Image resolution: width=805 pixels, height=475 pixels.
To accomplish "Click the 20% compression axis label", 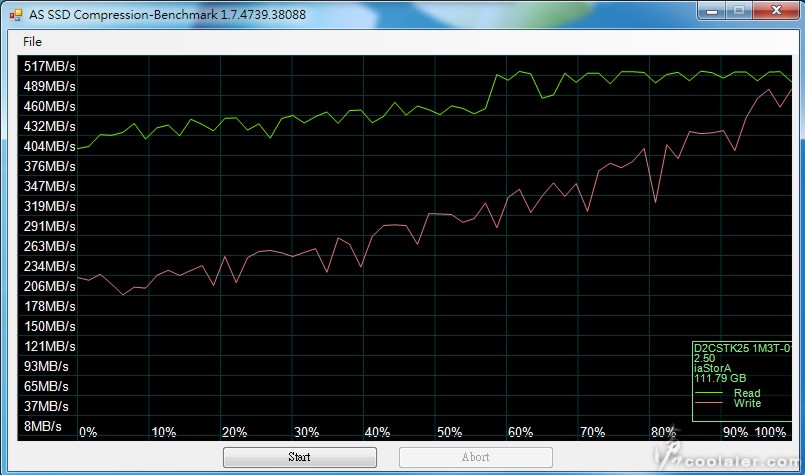I will point(235,432).
